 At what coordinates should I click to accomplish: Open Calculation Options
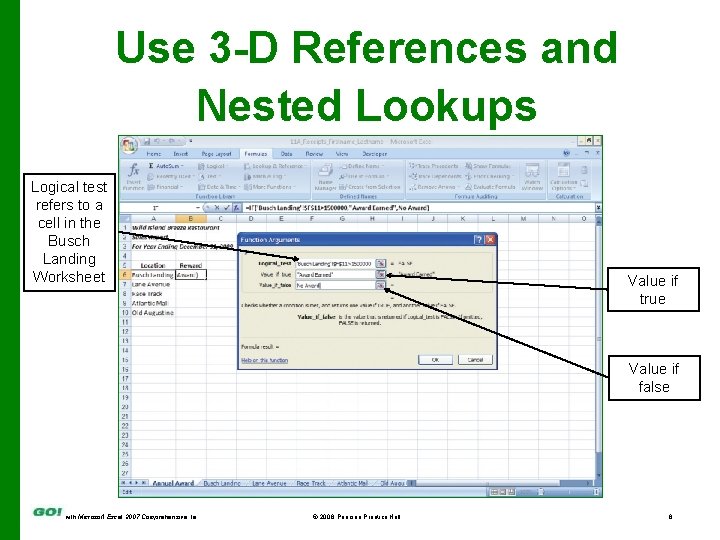pyautogui.click(x=563, y=177)
